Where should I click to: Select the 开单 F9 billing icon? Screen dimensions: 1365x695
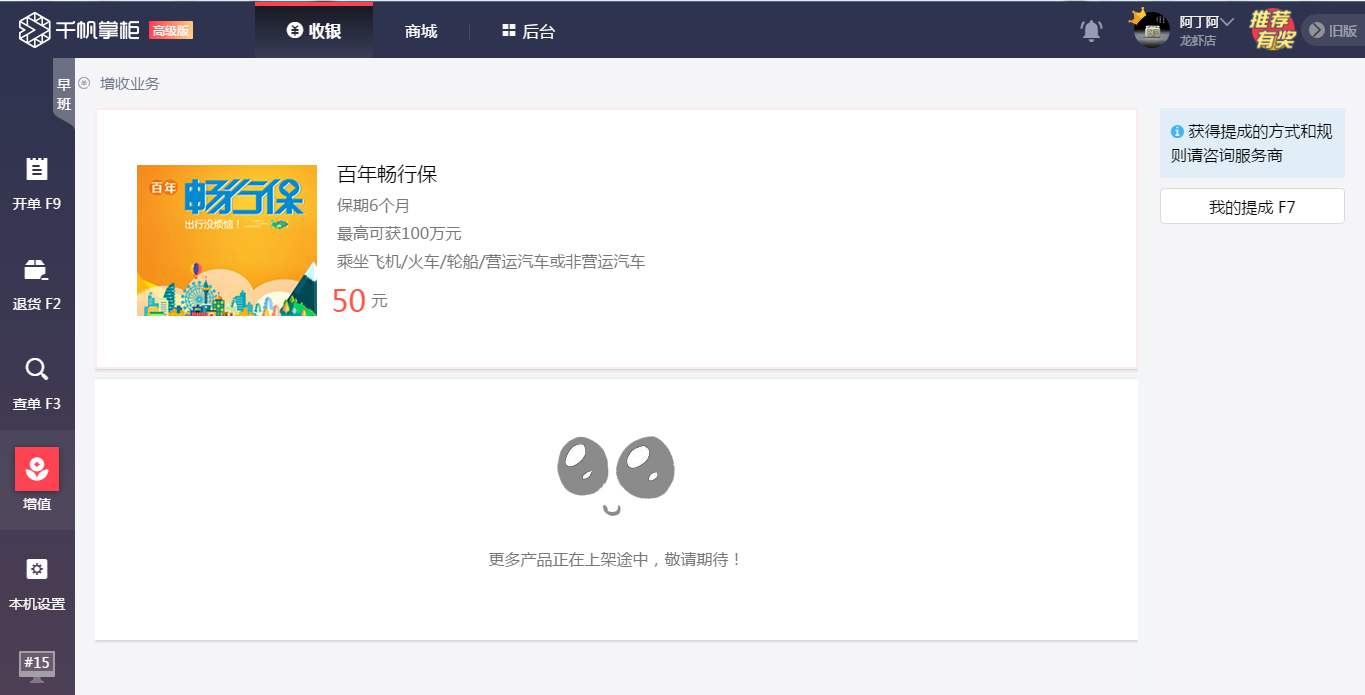[37, 169]
